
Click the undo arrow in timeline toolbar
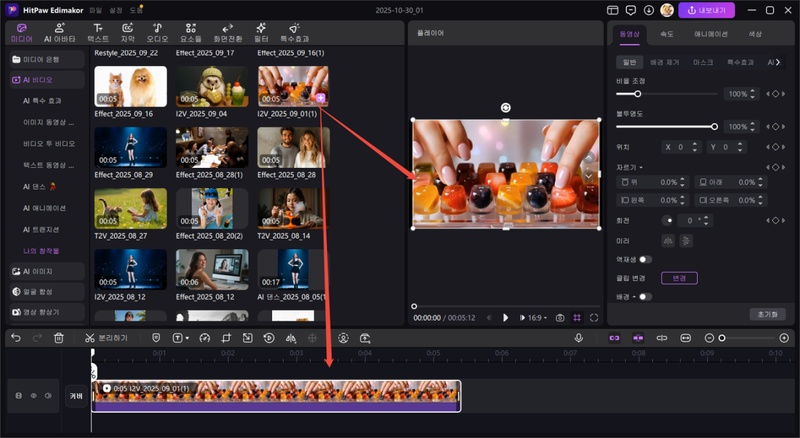15,338
